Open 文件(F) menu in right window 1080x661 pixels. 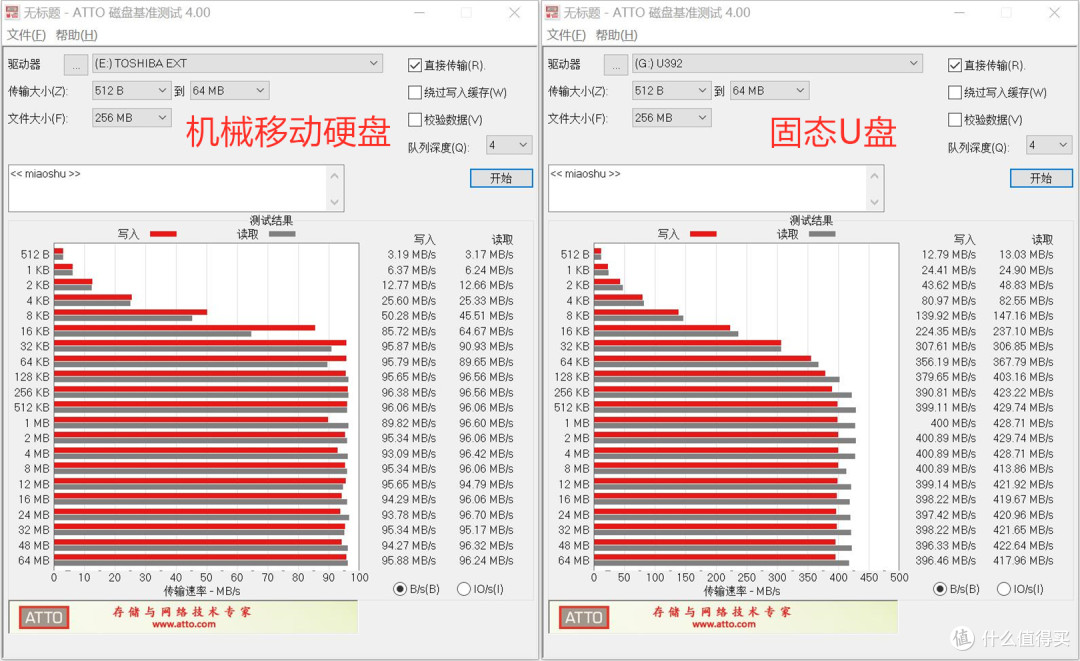tap(566, 35)
